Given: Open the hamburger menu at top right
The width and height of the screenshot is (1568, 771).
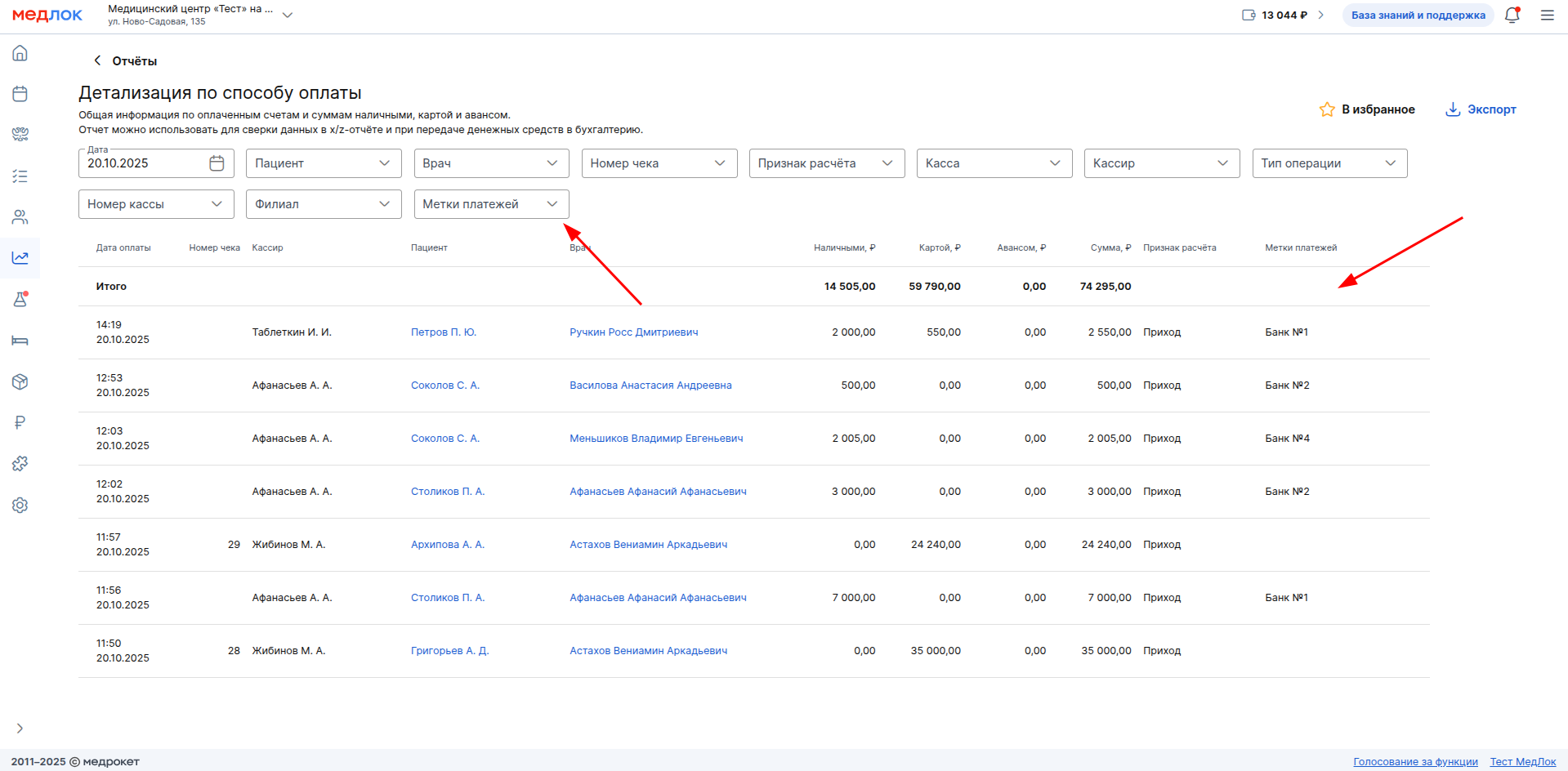Looking at the screenshot, I should (x=1547, y=16).
